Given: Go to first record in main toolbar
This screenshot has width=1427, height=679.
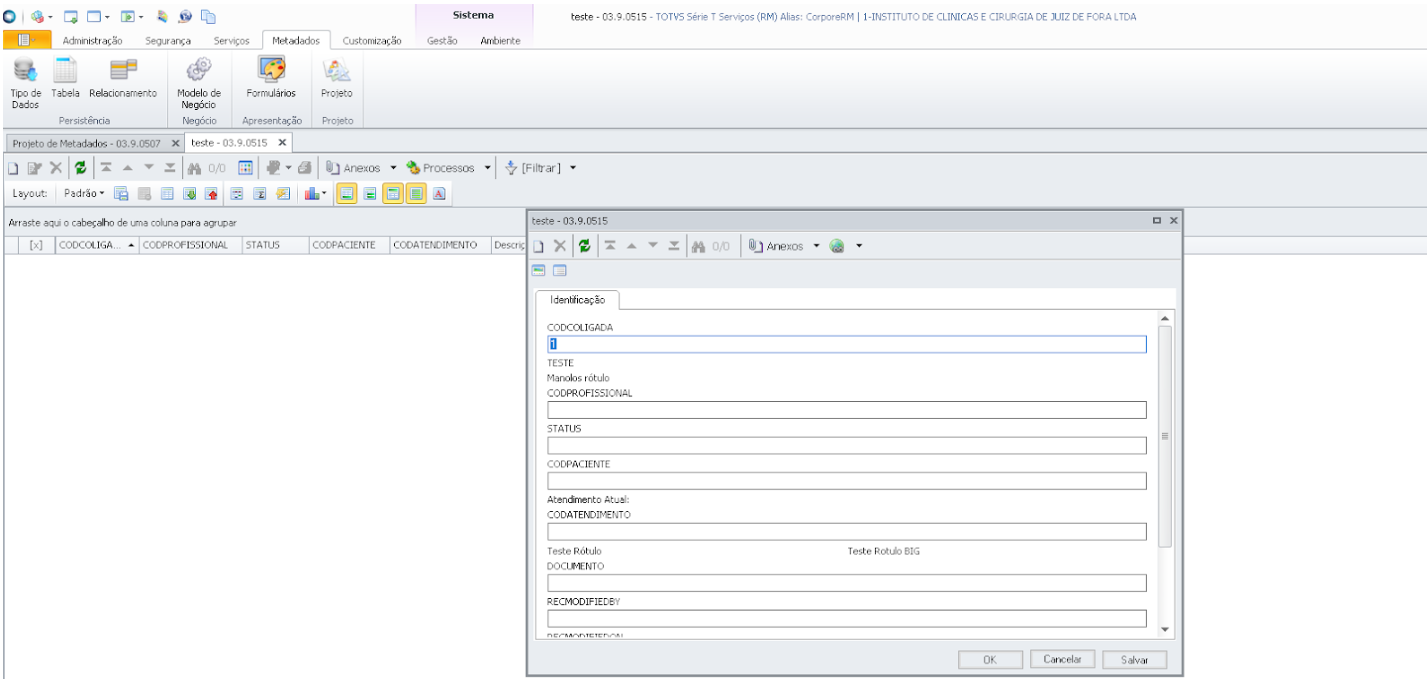Looking at the screenshot, I should 105,168.
